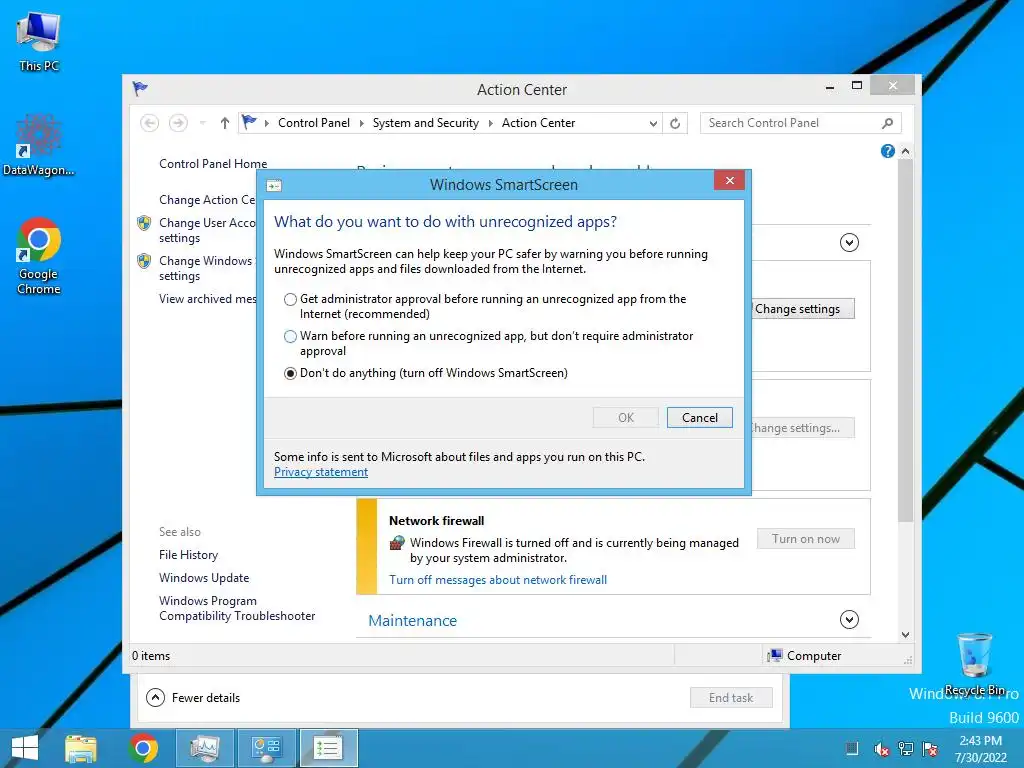Switch to Task Manager taskbar item
This screenshot has width=1024, height=768.
click(x=328, y=748)
